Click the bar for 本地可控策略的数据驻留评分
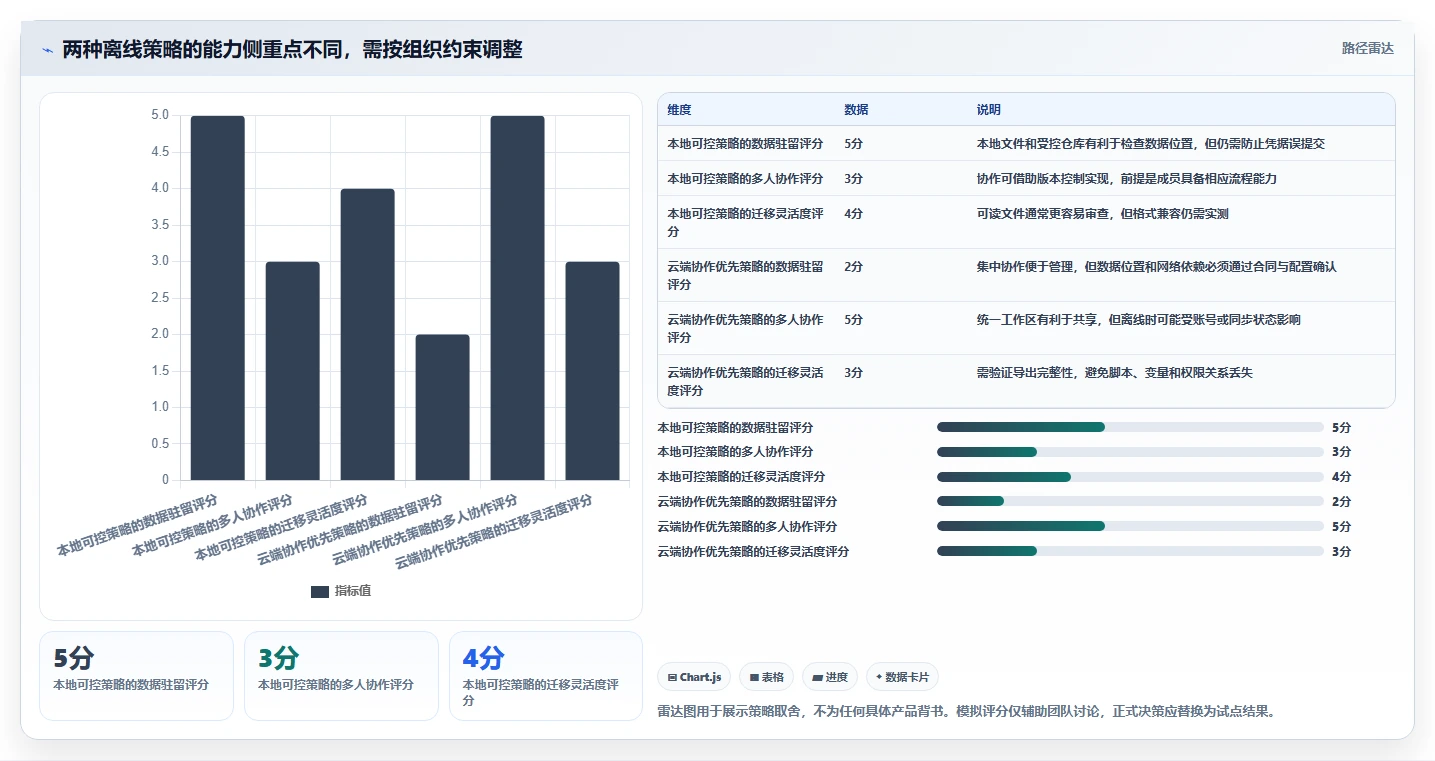The image size is (1435, 761). click(218, 298)
